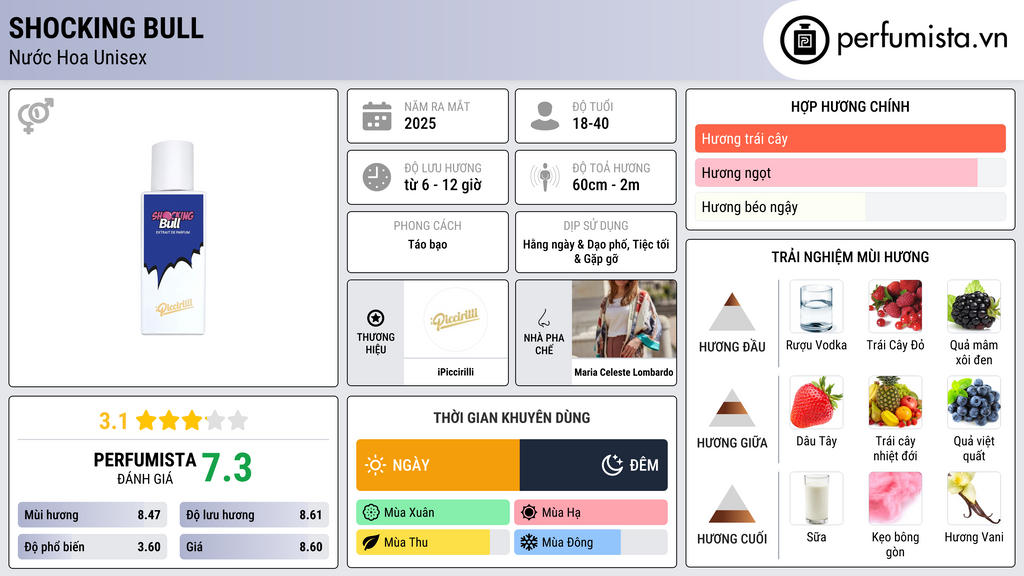Click the Mùa Xuân season bar
This screenshot has height=576, width=1024.
pos(433,513)
